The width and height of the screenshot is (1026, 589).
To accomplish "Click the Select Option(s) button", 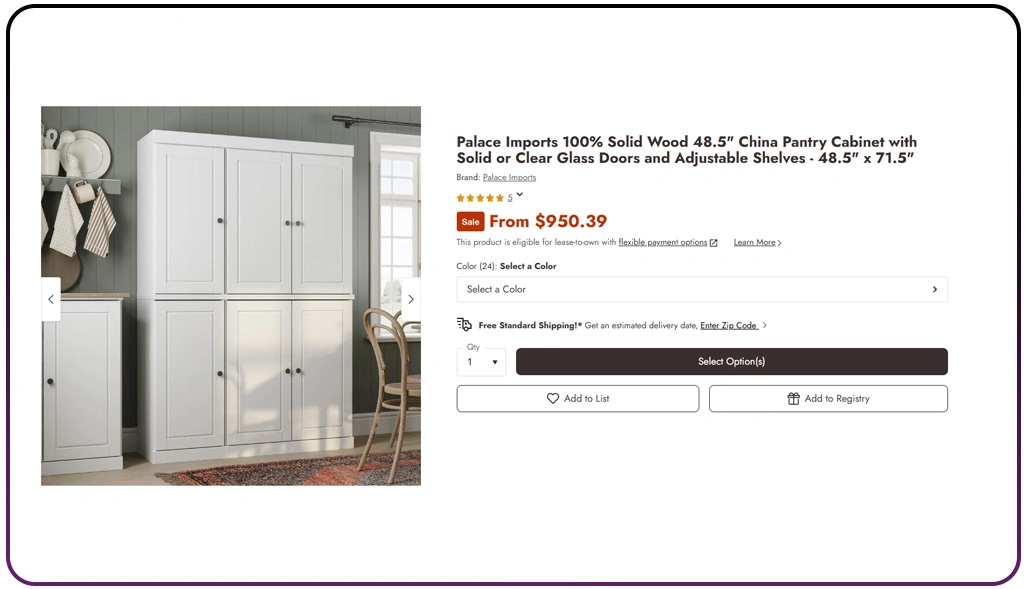I will tap(732, 361).
